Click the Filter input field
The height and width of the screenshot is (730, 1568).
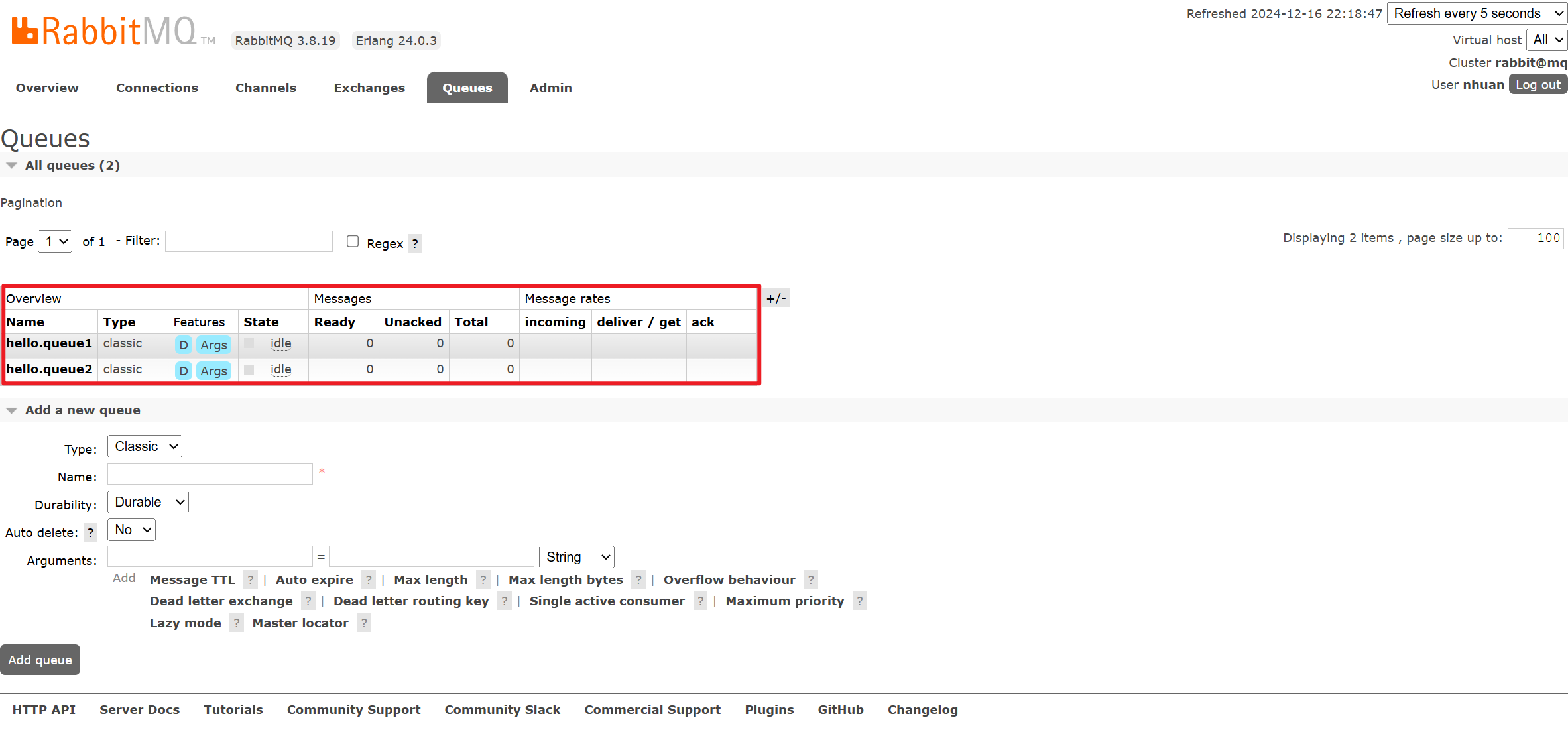249,241
